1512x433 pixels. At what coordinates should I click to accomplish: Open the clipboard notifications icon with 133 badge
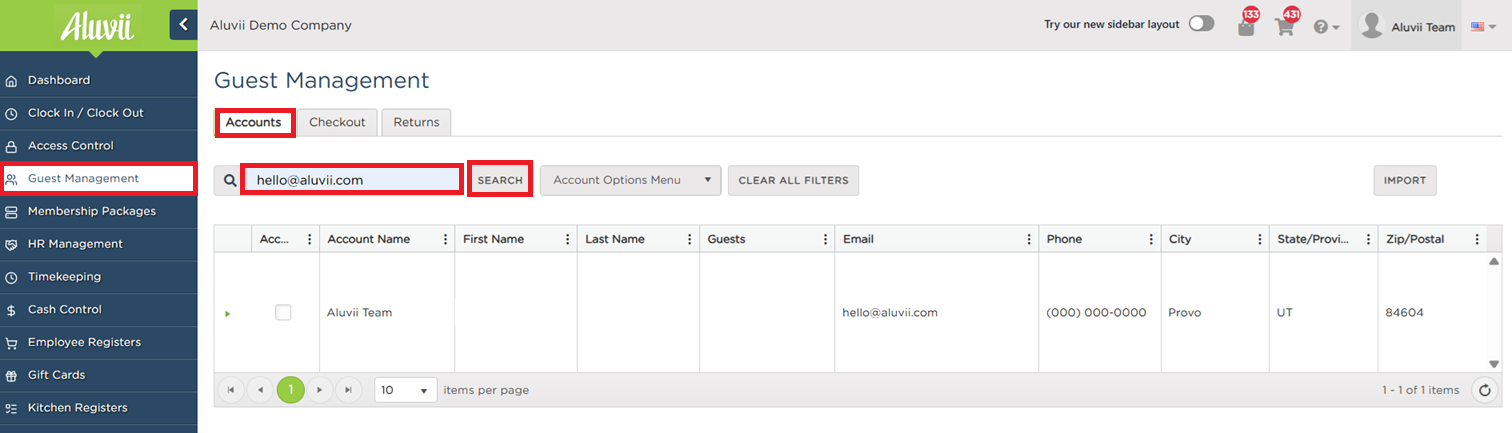(x=1246, y=25)
